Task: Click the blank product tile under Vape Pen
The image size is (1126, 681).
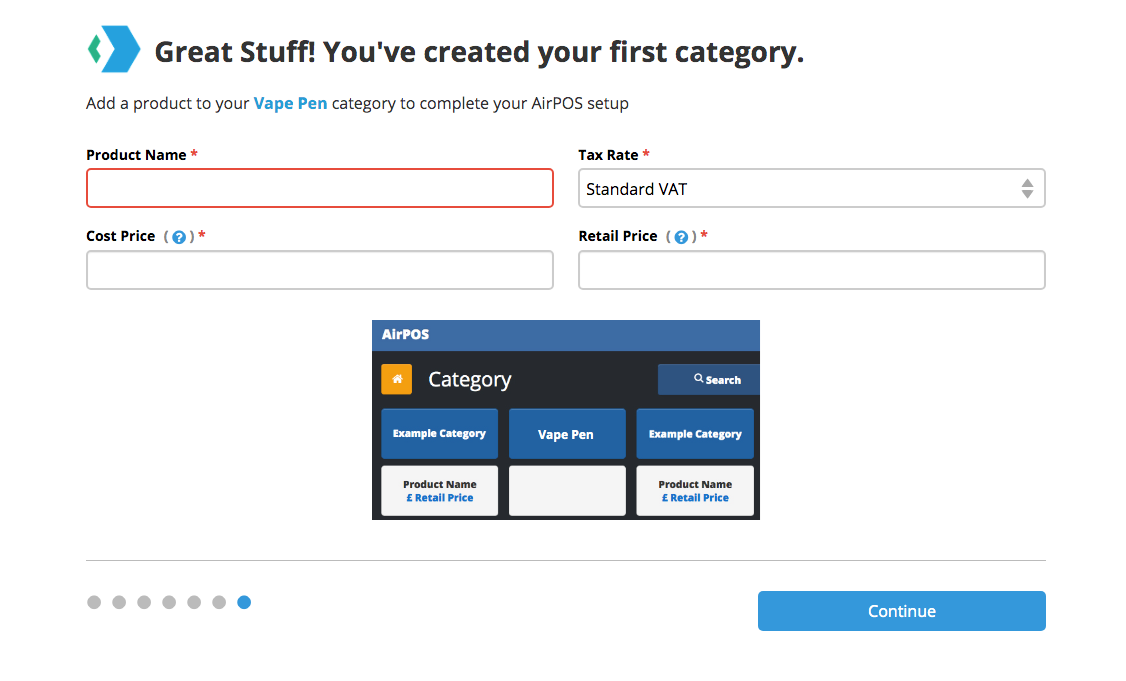Action: (567, 491)
